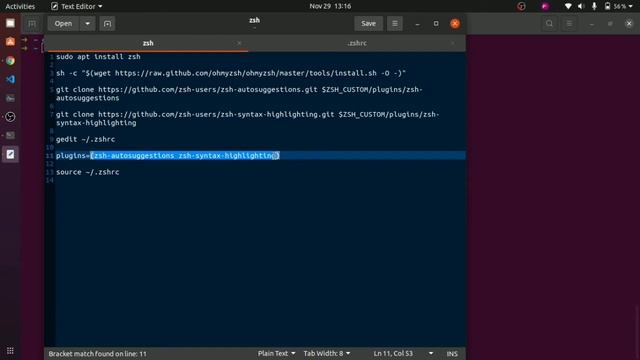Show applications grid in the dock
Screen dimensions: 640x360
click(10, 351)
